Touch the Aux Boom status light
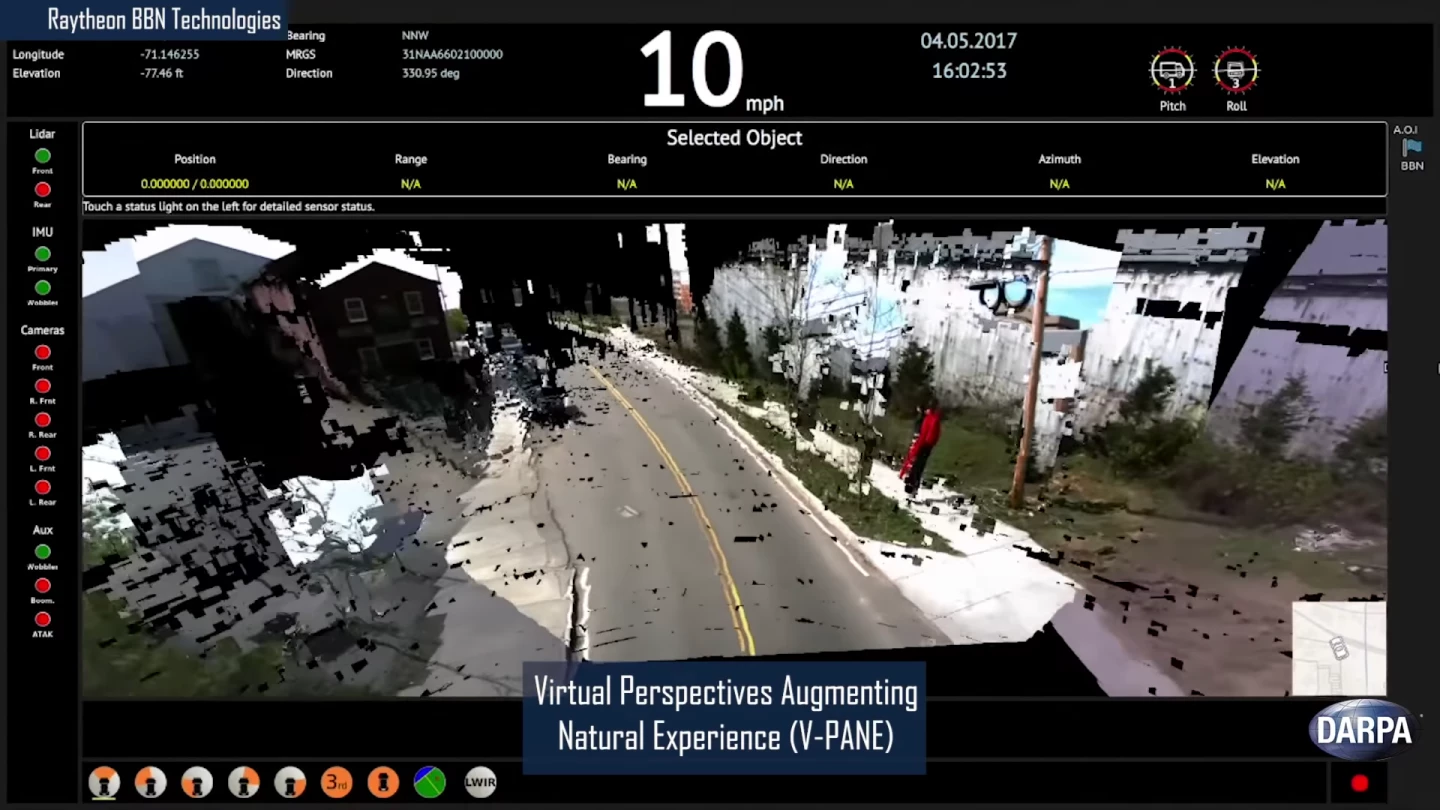Viewport: 1440px width, 810px height. [x=42, y=585]
